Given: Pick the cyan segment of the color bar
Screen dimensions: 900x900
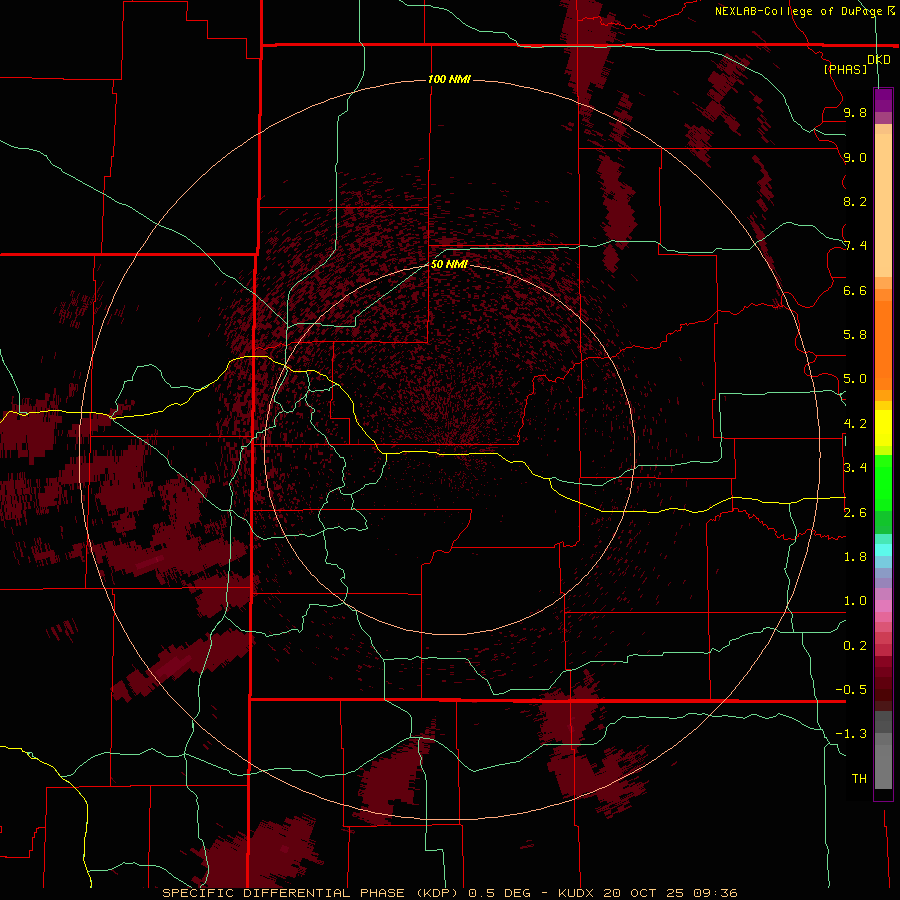Looking at the screenshot, I should tap(883, 550).
